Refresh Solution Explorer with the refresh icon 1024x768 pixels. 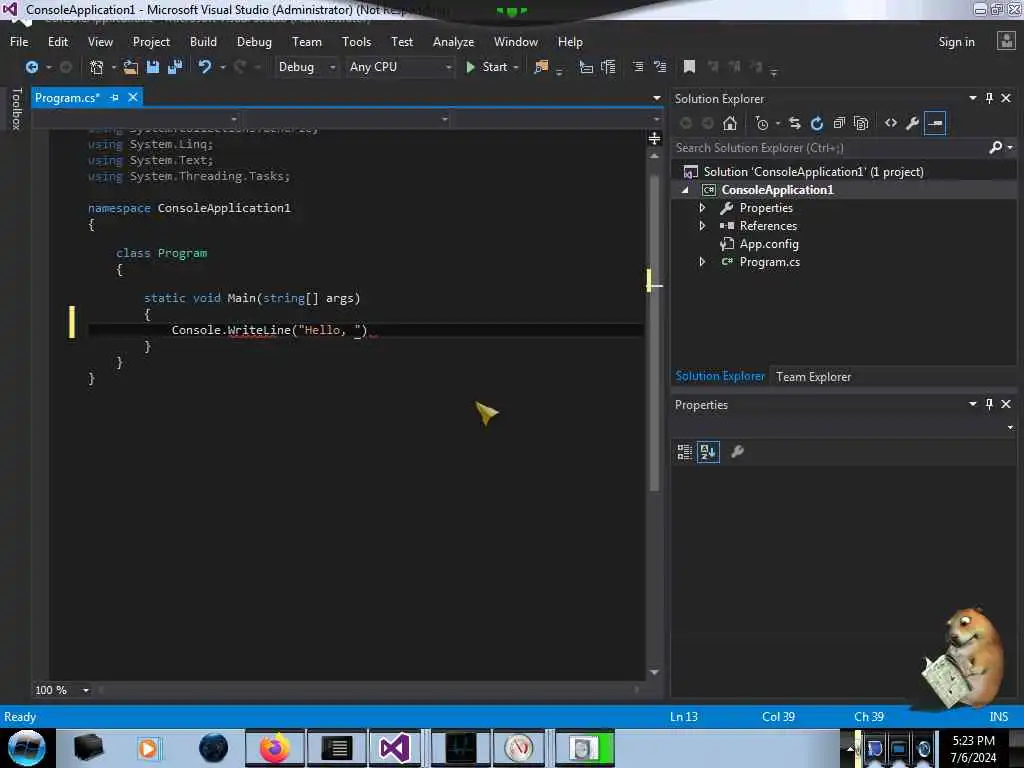tap(817, 123)
